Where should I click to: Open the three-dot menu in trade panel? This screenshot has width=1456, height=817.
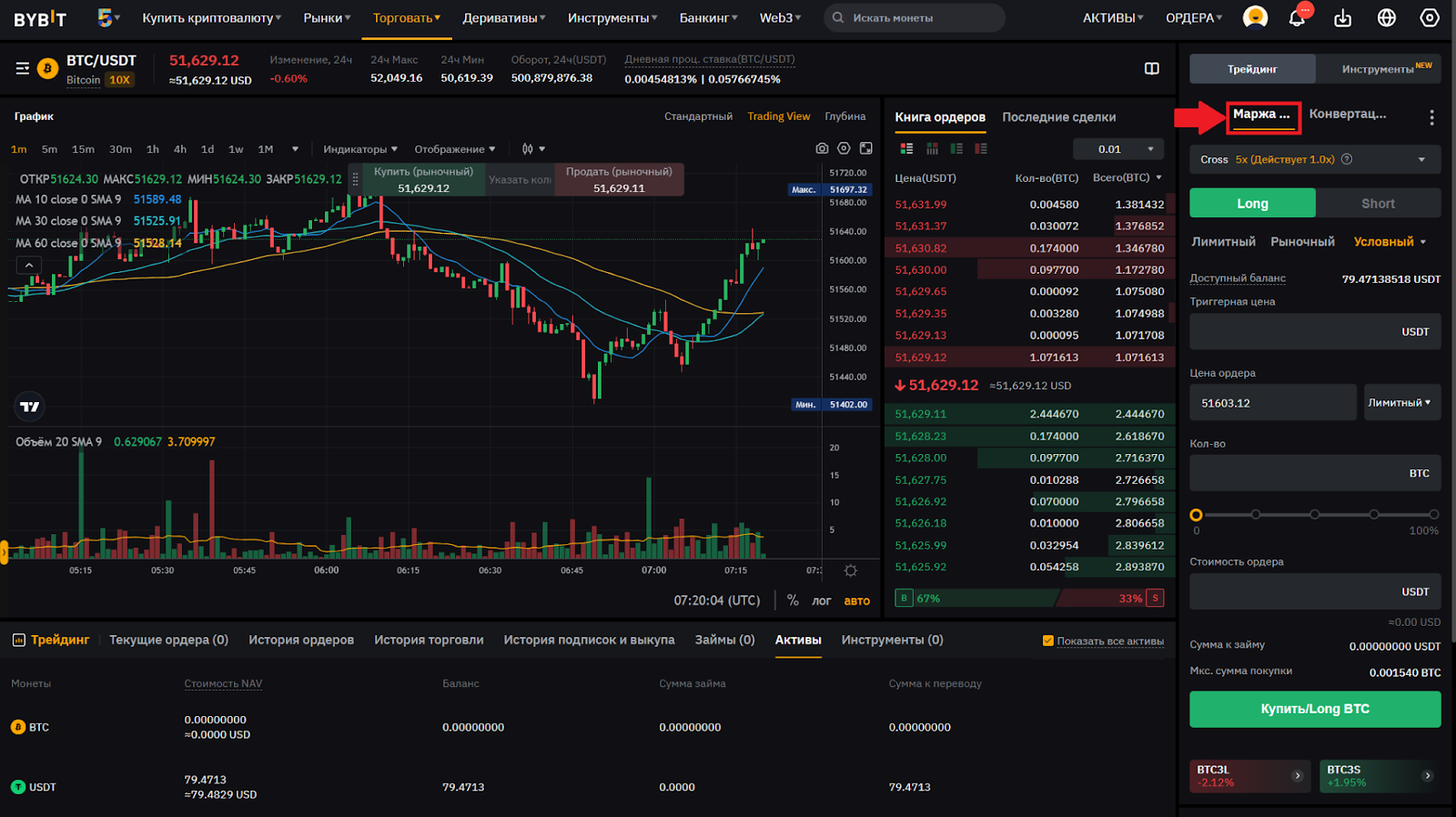(1431, 117)
